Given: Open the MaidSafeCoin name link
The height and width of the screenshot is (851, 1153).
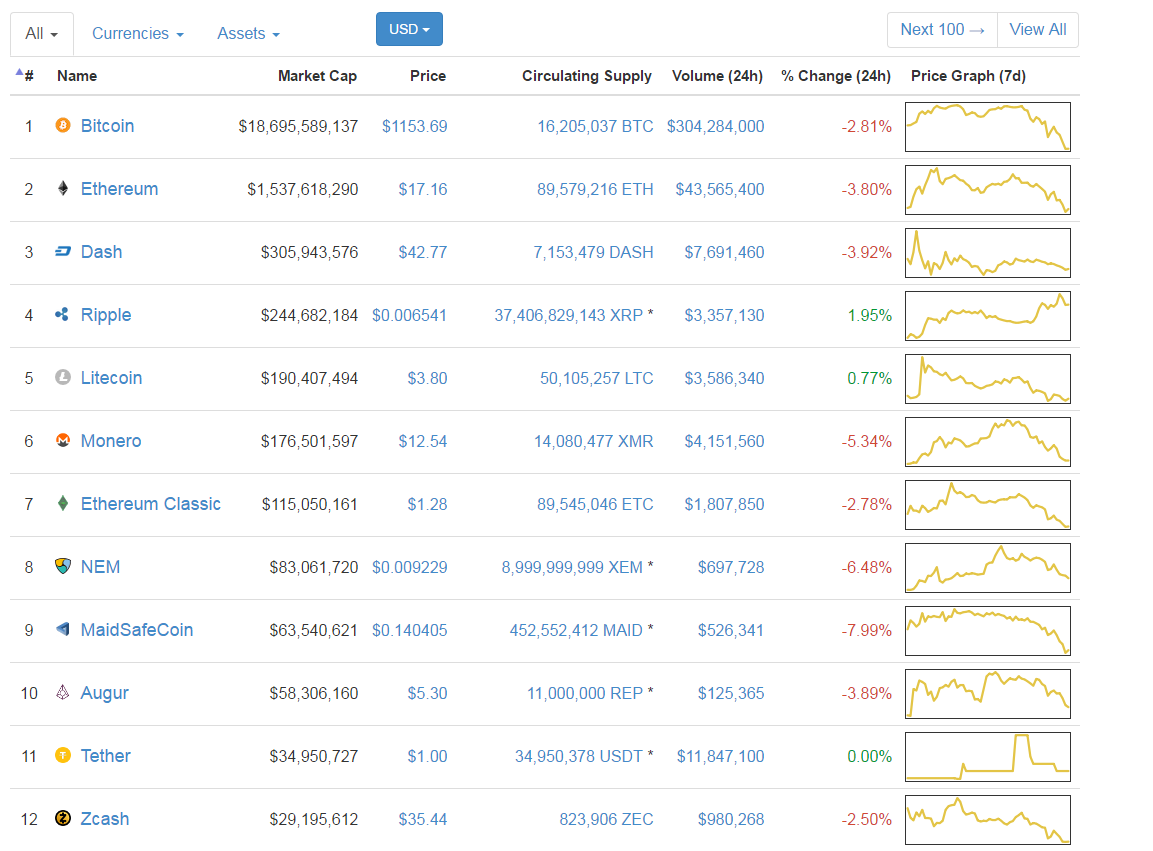Looking at the screenshot, I should (x=137, y=630).
